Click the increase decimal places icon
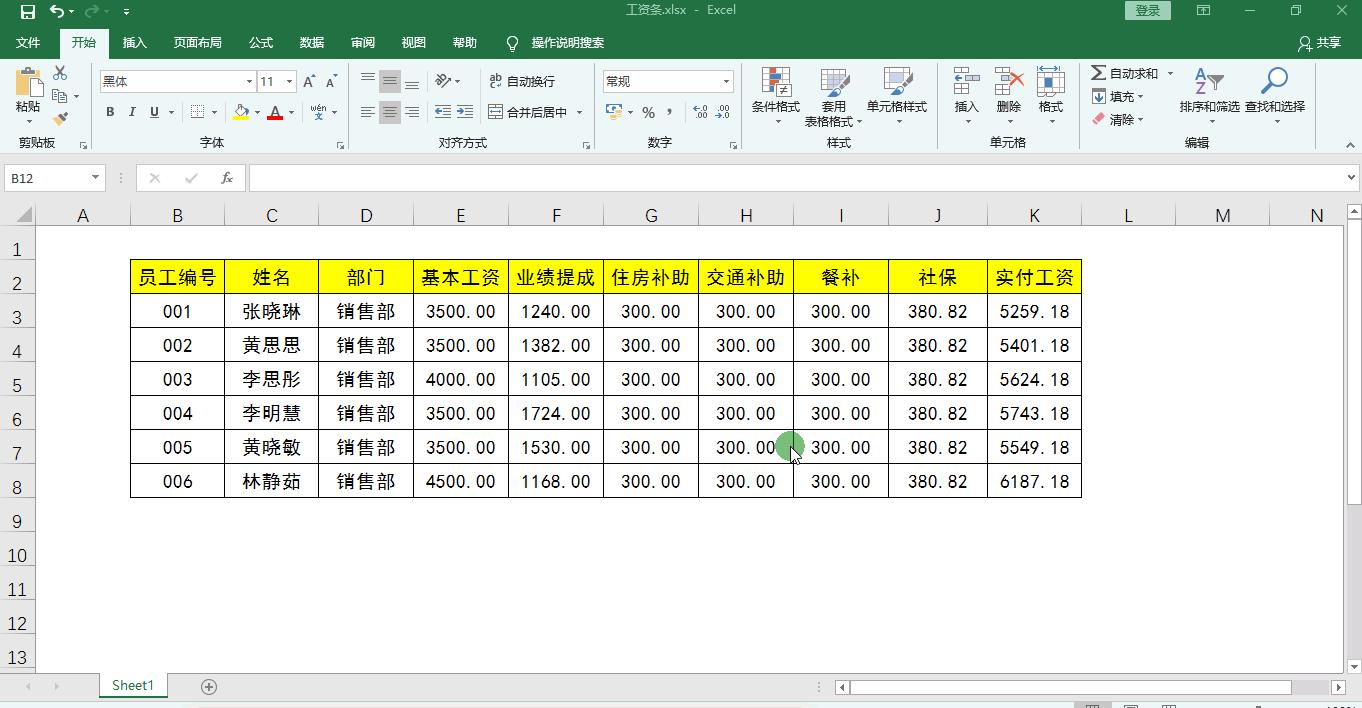 point(700,113)
